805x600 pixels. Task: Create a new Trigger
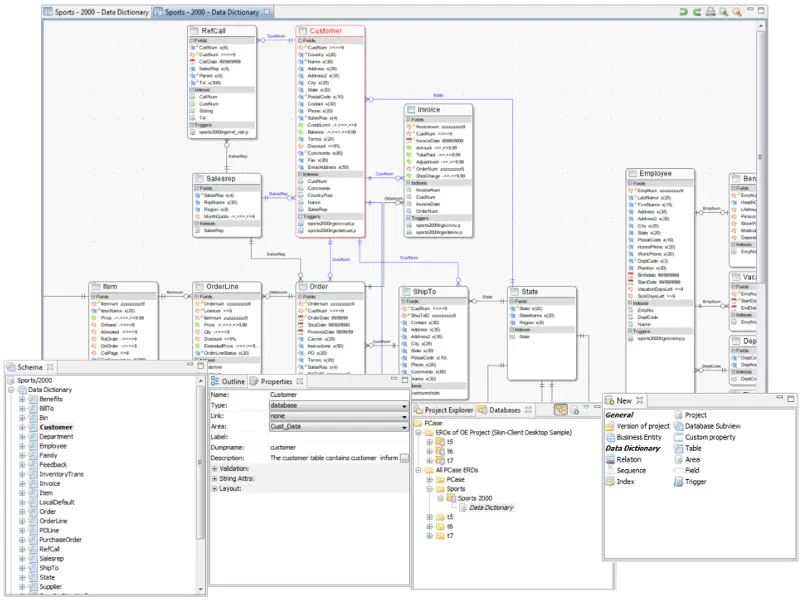690,481
